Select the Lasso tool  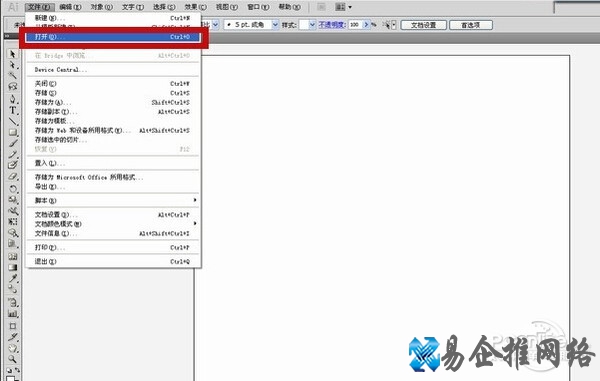coord(13,86)
